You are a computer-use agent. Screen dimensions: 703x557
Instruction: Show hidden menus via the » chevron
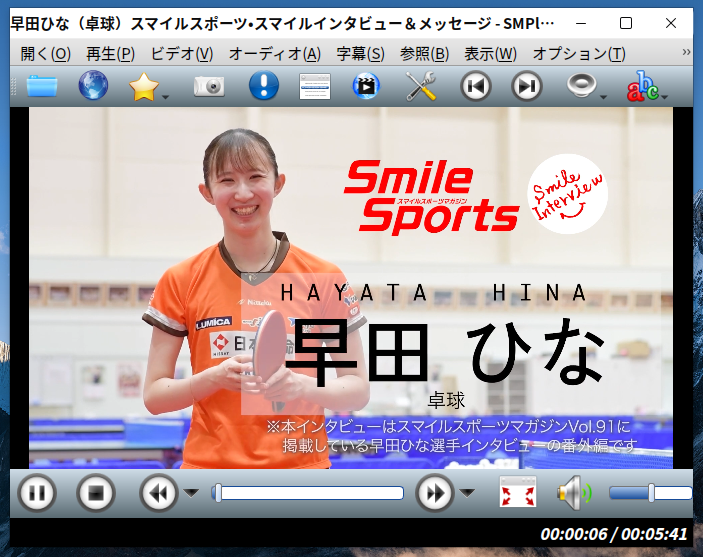point(686,52)
